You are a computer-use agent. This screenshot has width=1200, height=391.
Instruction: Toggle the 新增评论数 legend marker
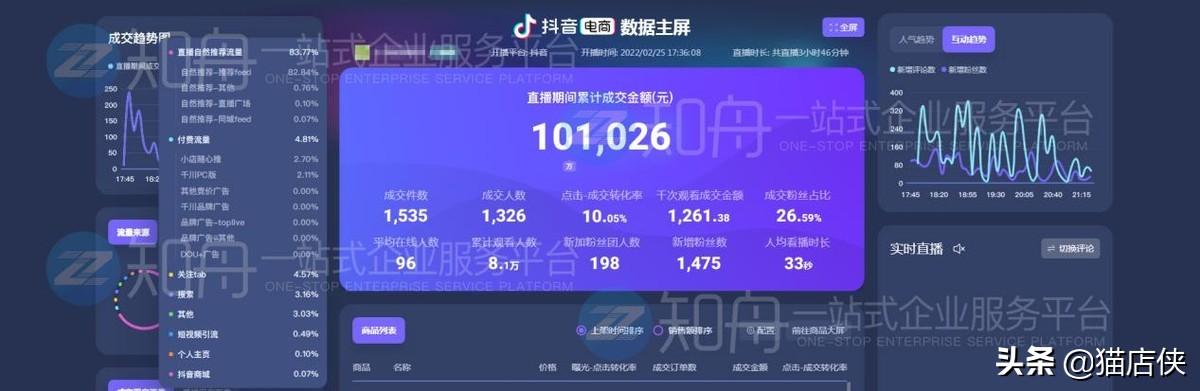point(892,69)
